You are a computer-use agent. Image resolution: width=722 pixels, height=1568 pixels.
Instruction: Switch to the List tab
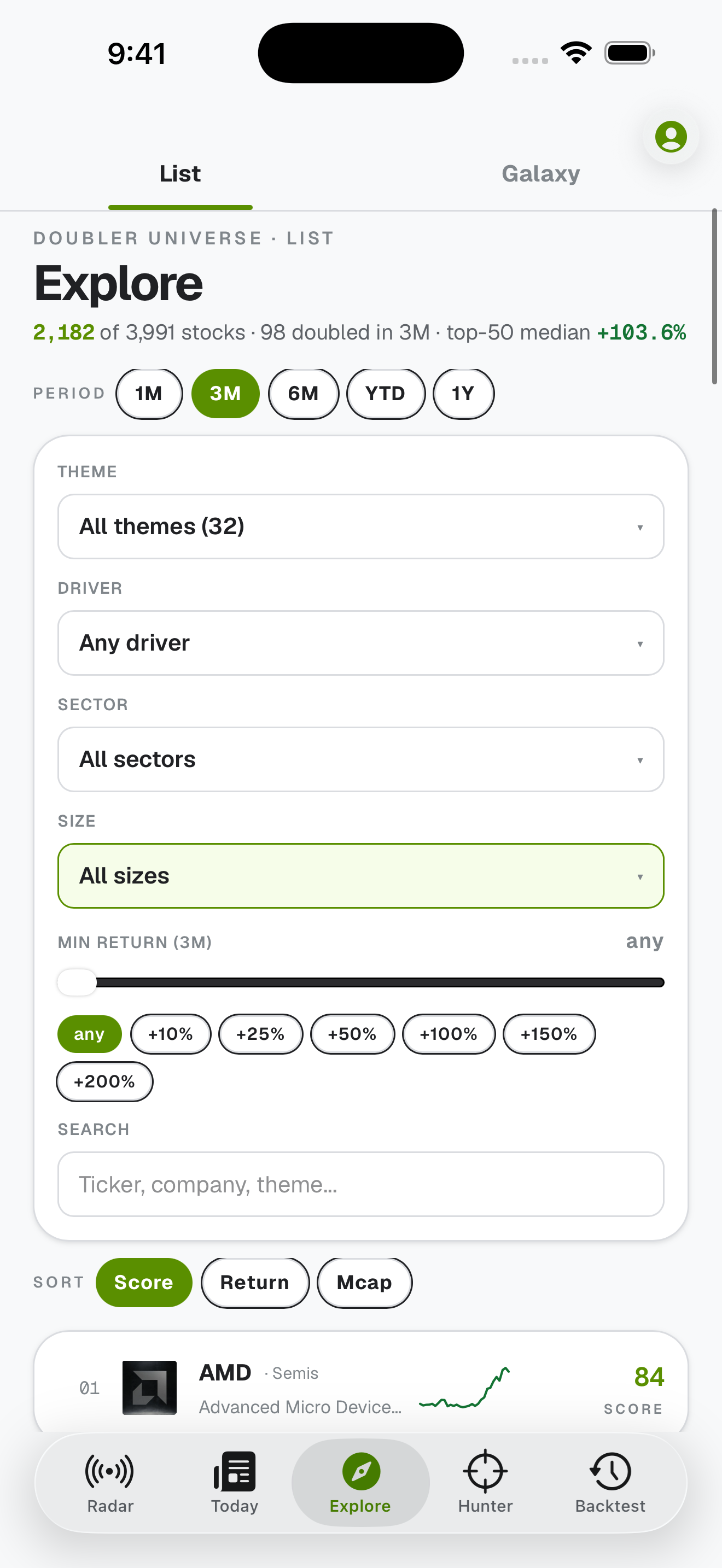click(180, 173)
